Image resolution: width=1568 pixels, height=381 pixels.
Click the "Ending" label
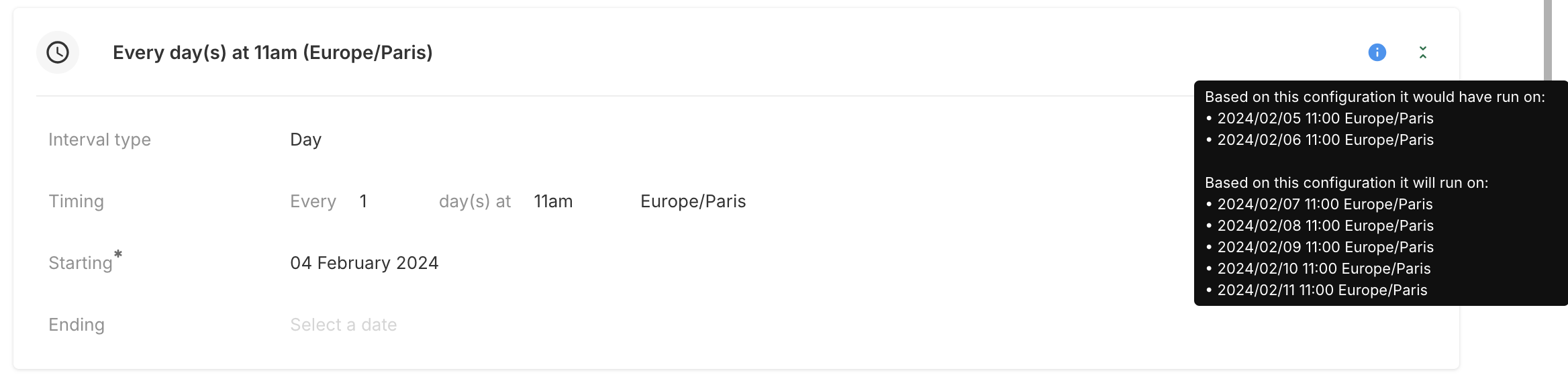77,325
